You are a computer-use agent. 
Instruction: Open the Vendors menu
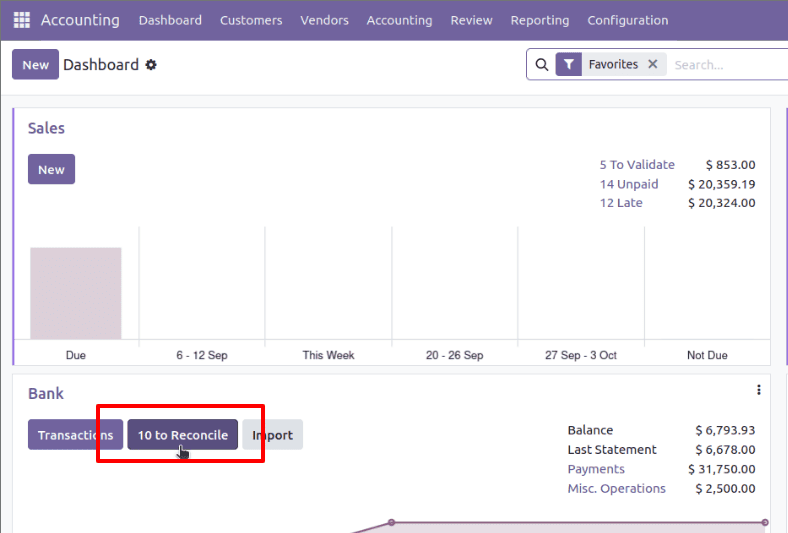click(x=325, y=20)
